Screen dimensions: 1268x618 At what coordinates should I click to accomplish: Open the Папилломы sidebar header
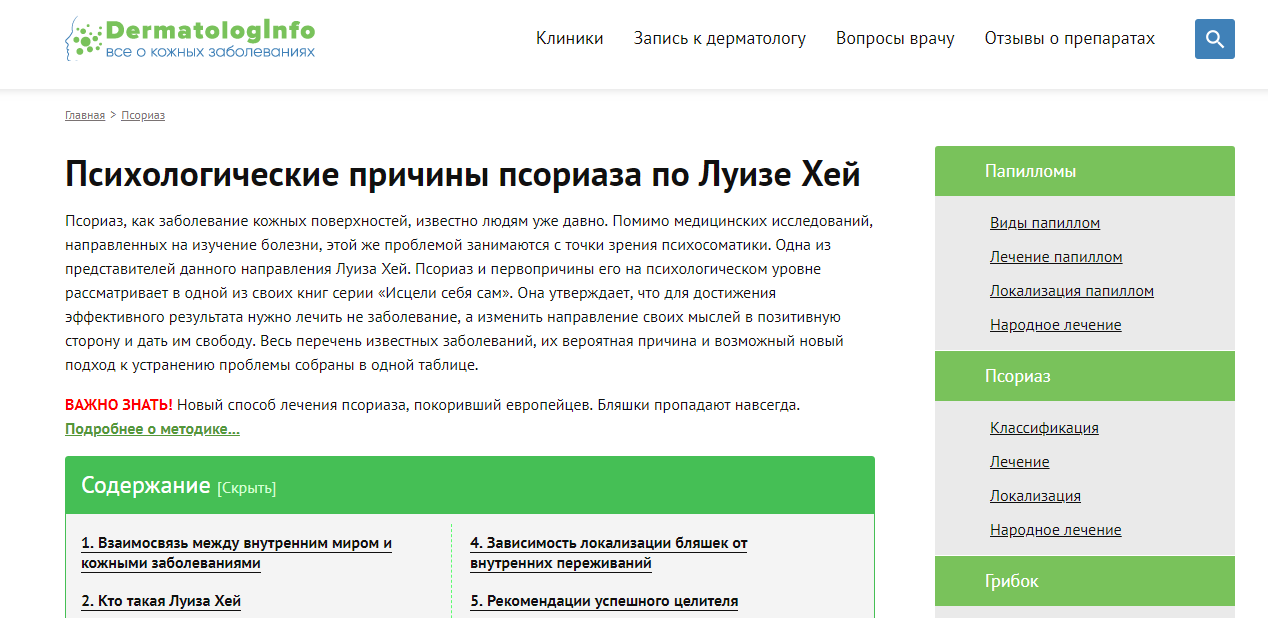tap(1085, 171)
